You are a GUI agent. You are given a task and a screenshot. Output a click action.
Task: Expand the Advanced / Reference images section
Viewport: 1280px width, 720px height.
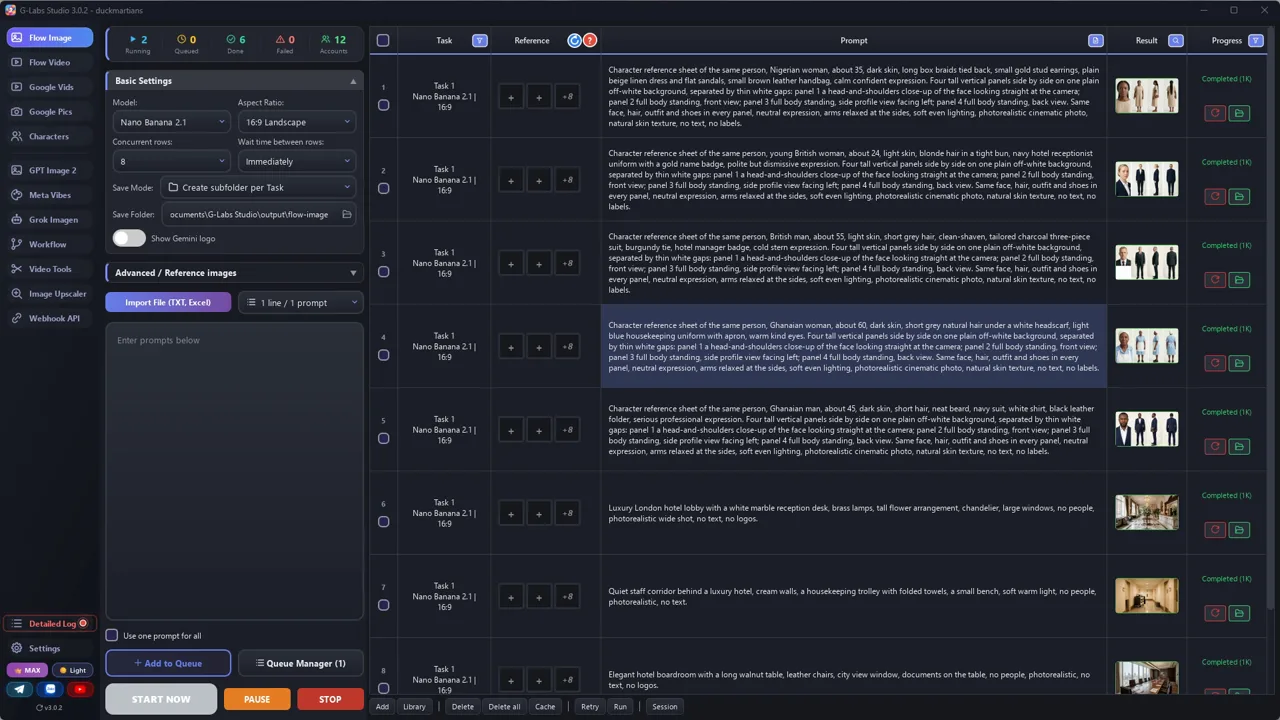tap(234, 272)
